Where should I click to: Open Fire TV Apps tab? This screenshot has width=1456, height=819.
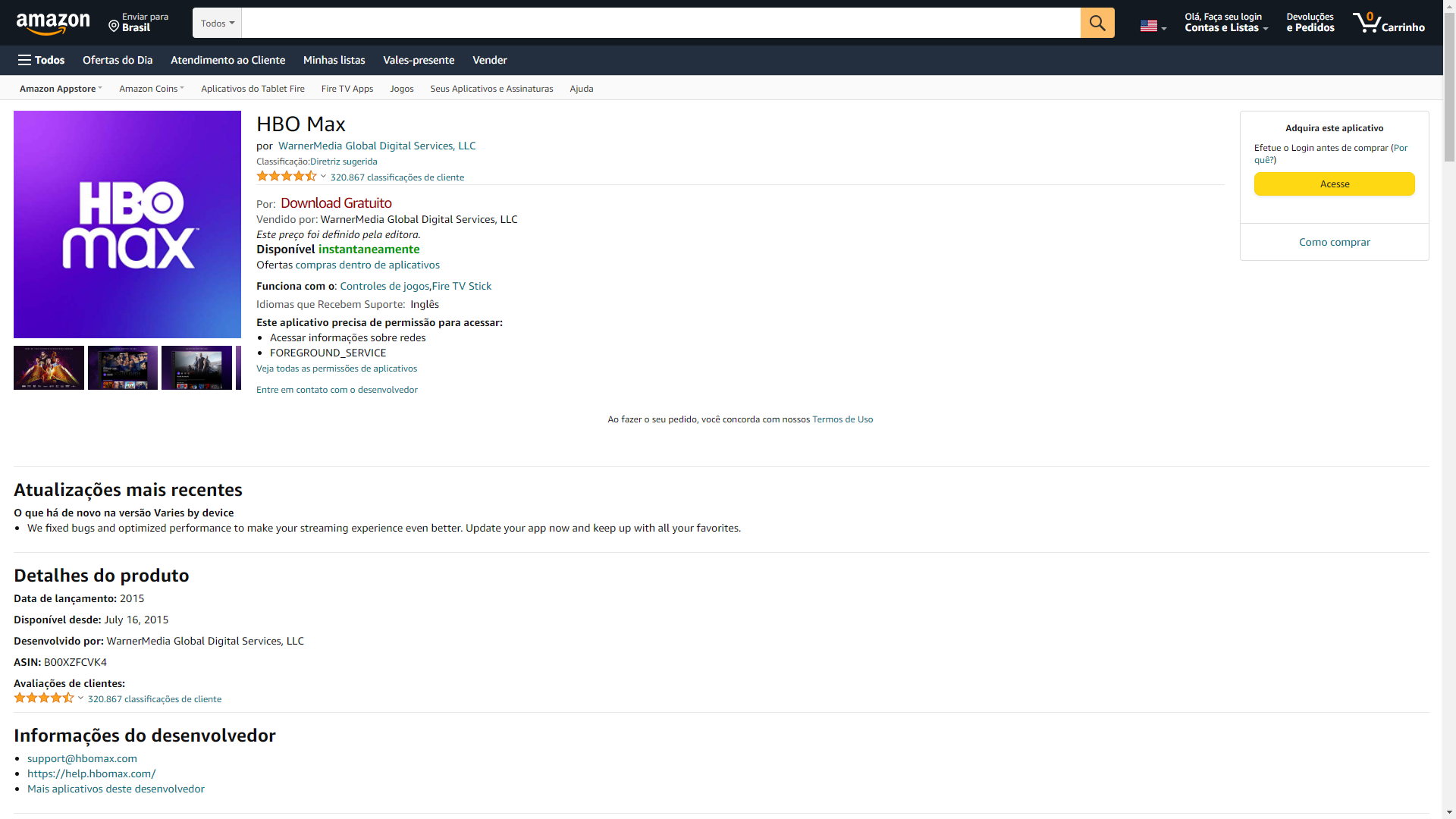point(347,89)
